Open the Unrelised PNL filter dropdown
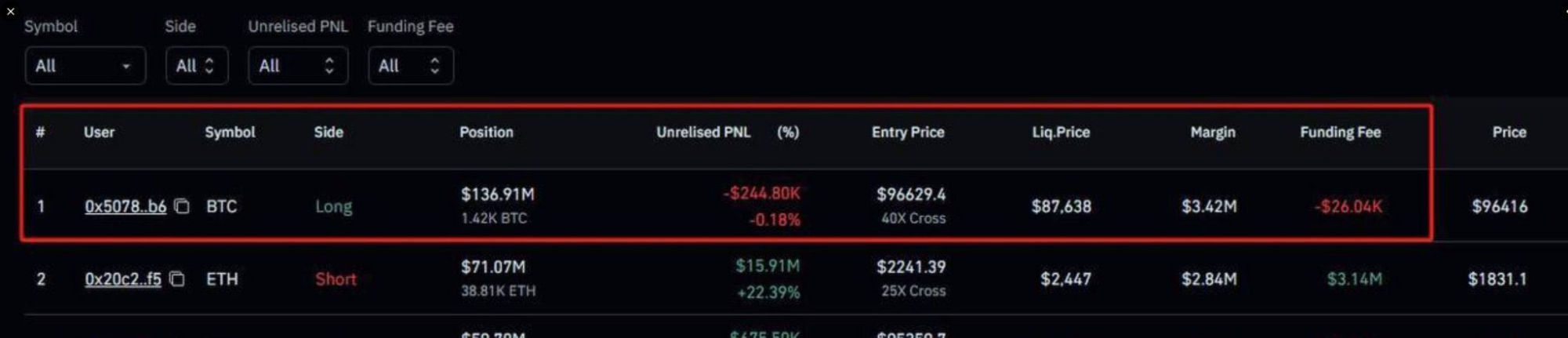The image size is (1568, 338). (298, 66)
